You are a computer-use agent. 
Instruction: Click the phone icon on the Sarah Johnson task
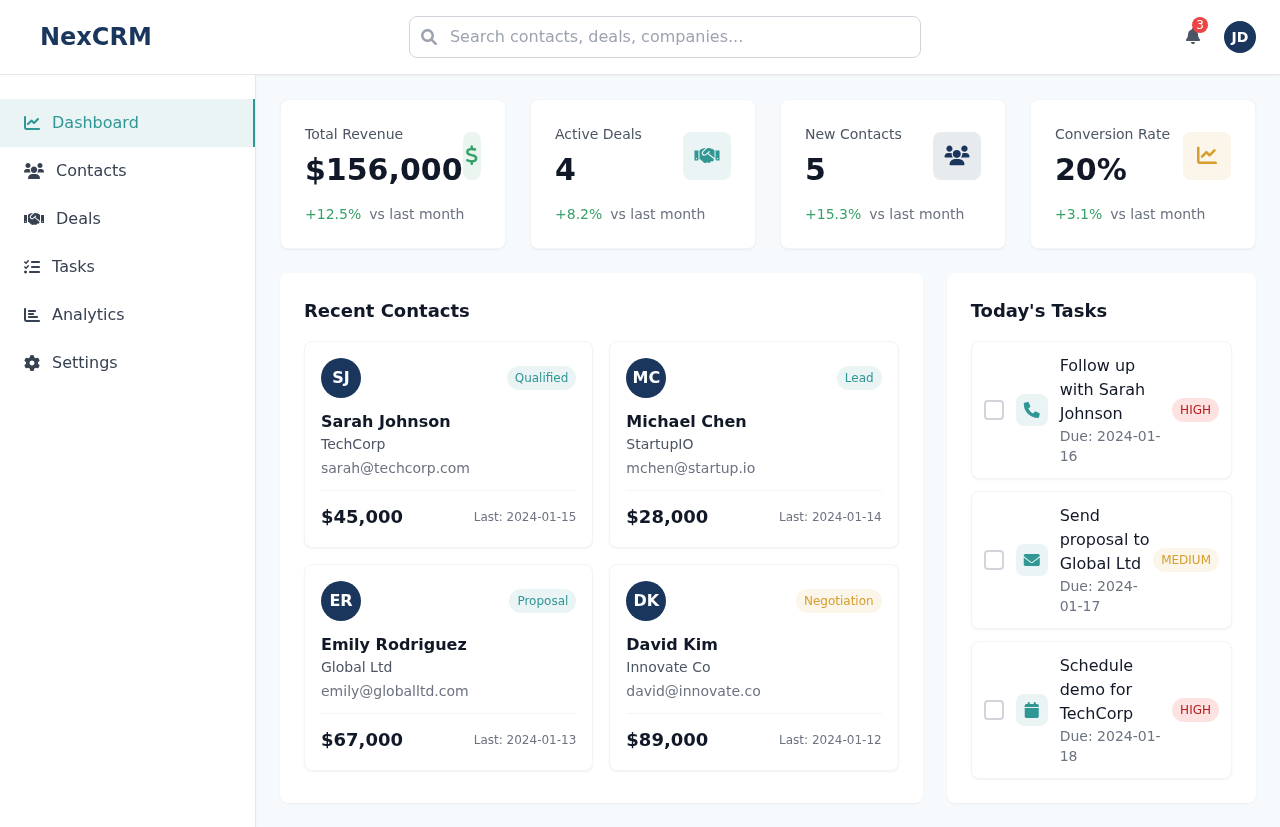[1032, 409]
